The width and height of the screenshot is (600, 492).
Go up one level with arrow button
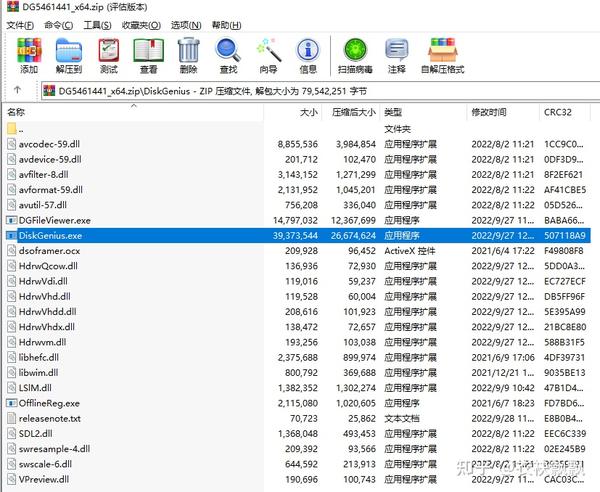pos(17,90)
